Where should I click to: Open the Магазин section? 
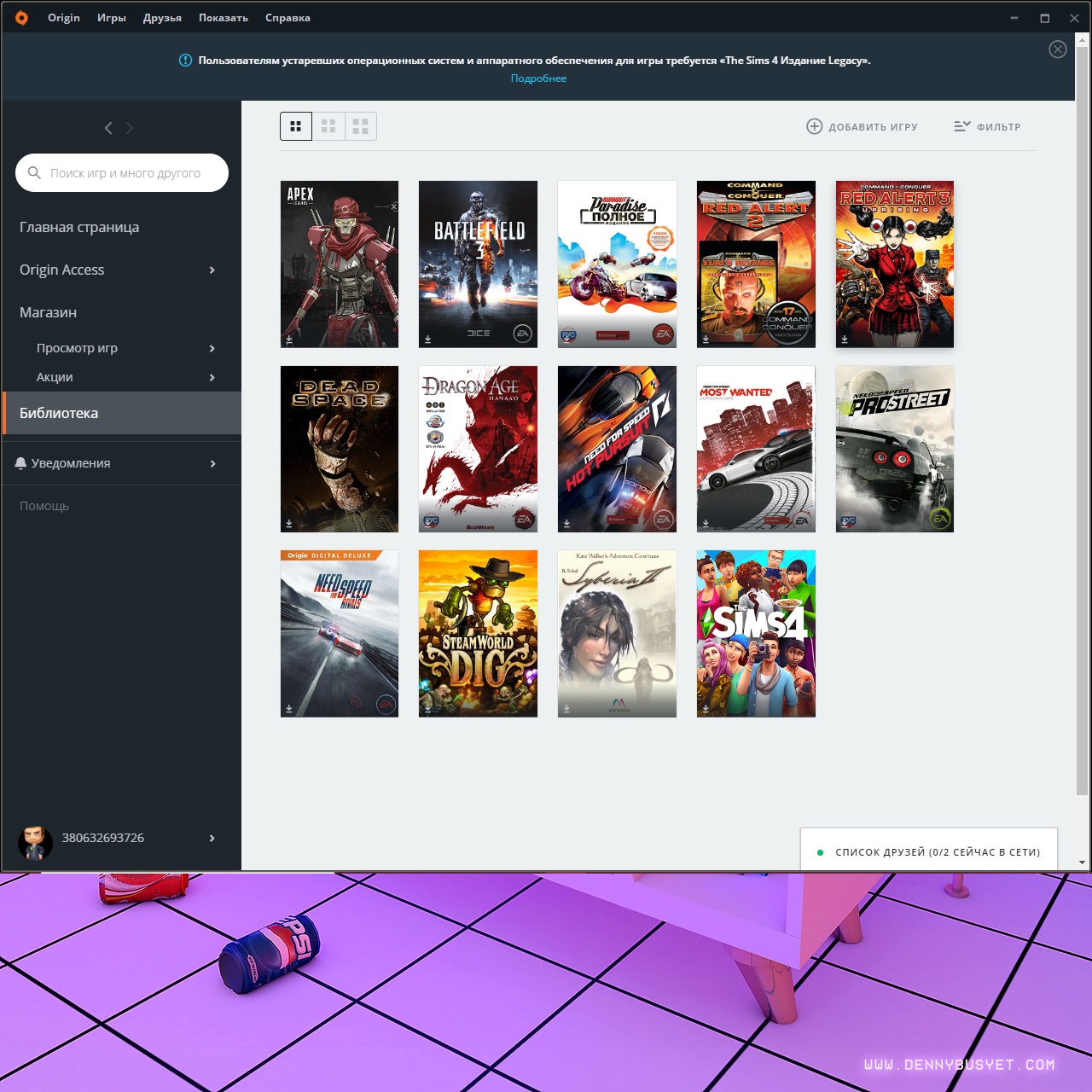49,312
